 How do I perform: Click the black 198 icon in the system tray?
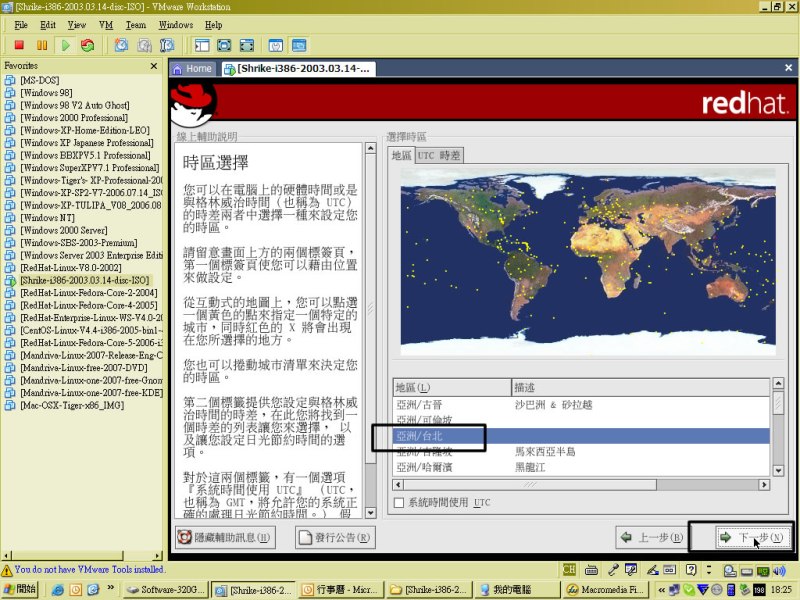click(760, 590)
